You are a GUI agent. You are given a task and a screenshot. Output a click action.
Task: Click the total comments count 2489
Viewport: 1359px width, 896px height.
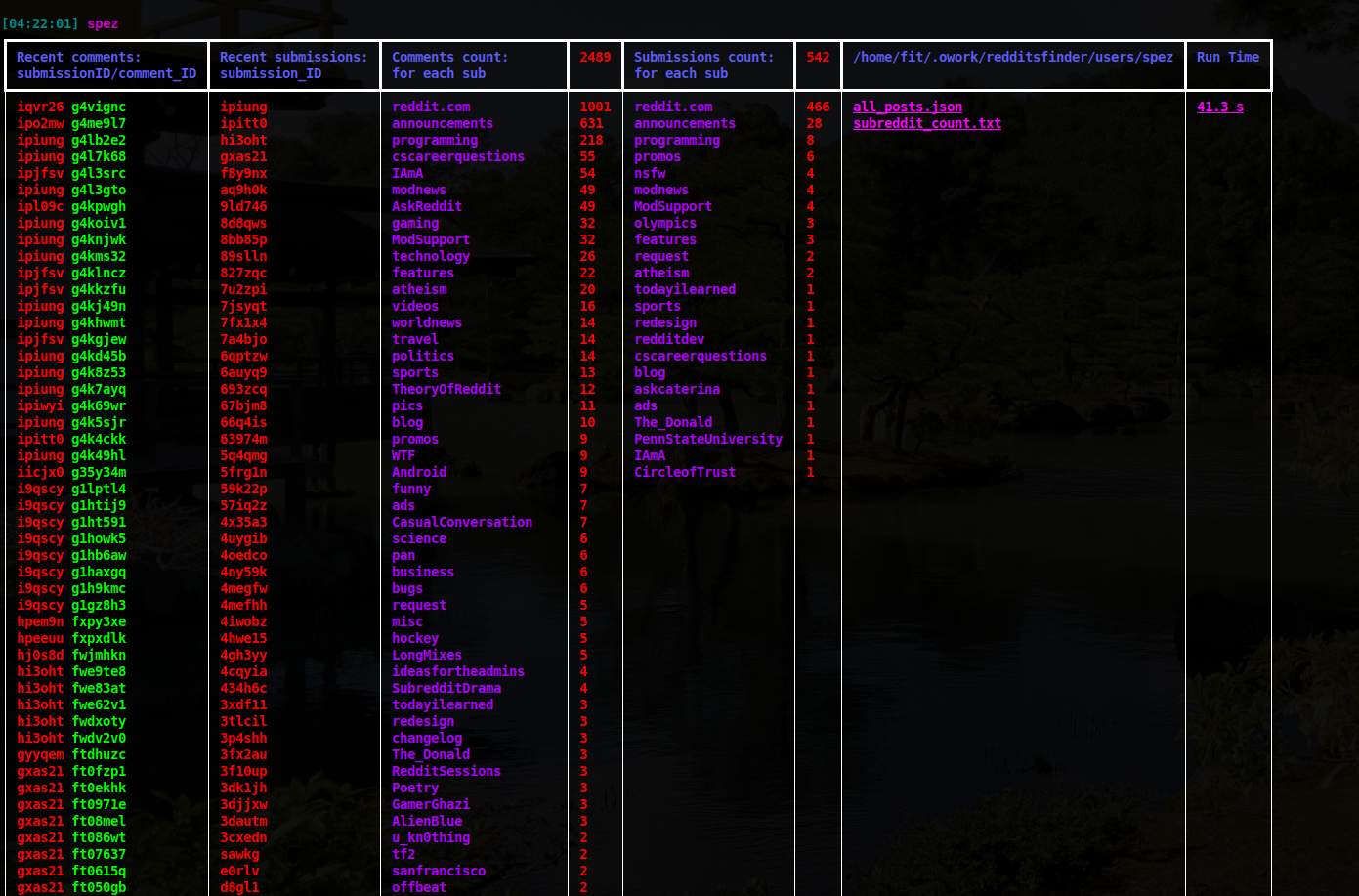click(x=595, y=57)
